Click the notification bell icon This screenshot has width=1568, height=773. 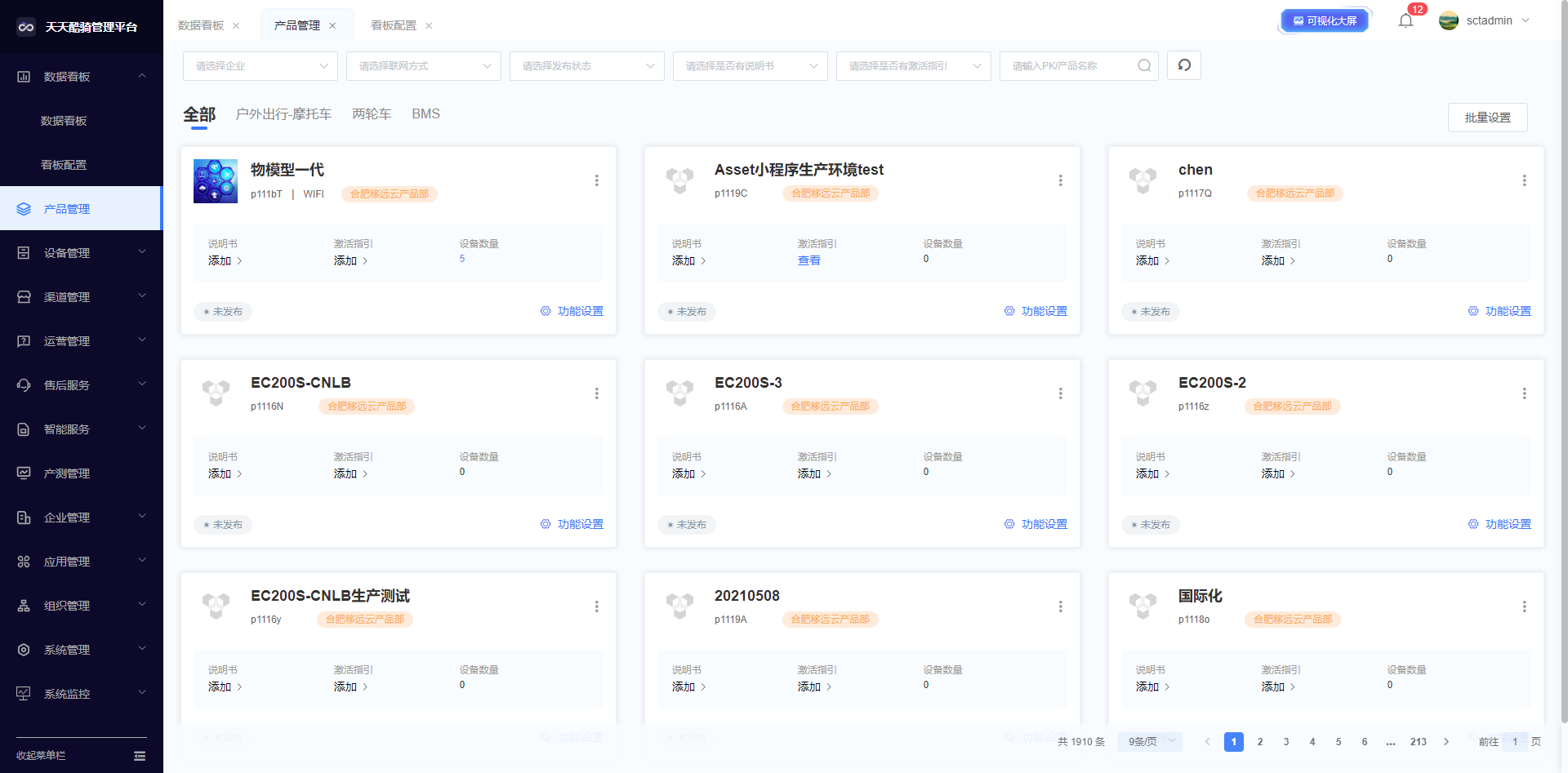1405,21
